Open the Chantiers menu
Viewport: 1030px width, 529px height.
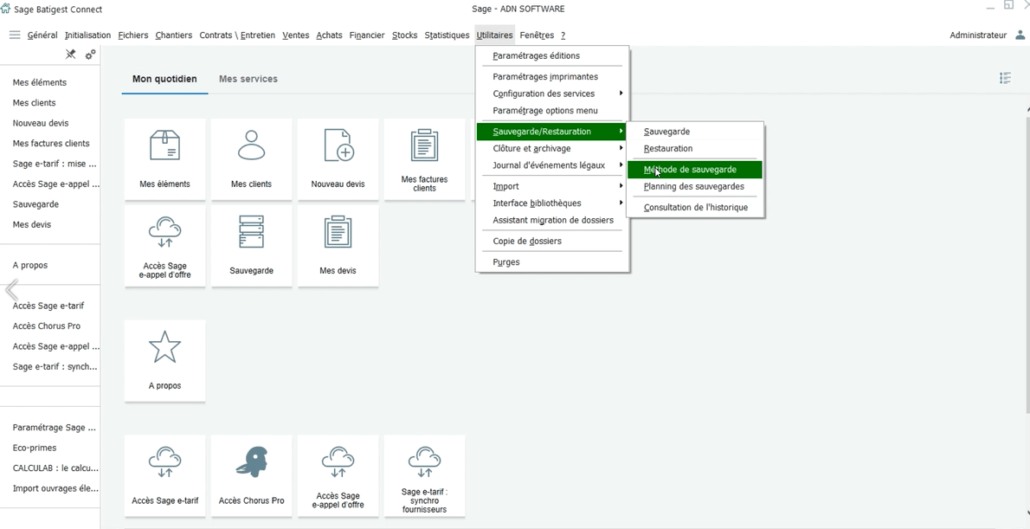[x=174, y=35]
